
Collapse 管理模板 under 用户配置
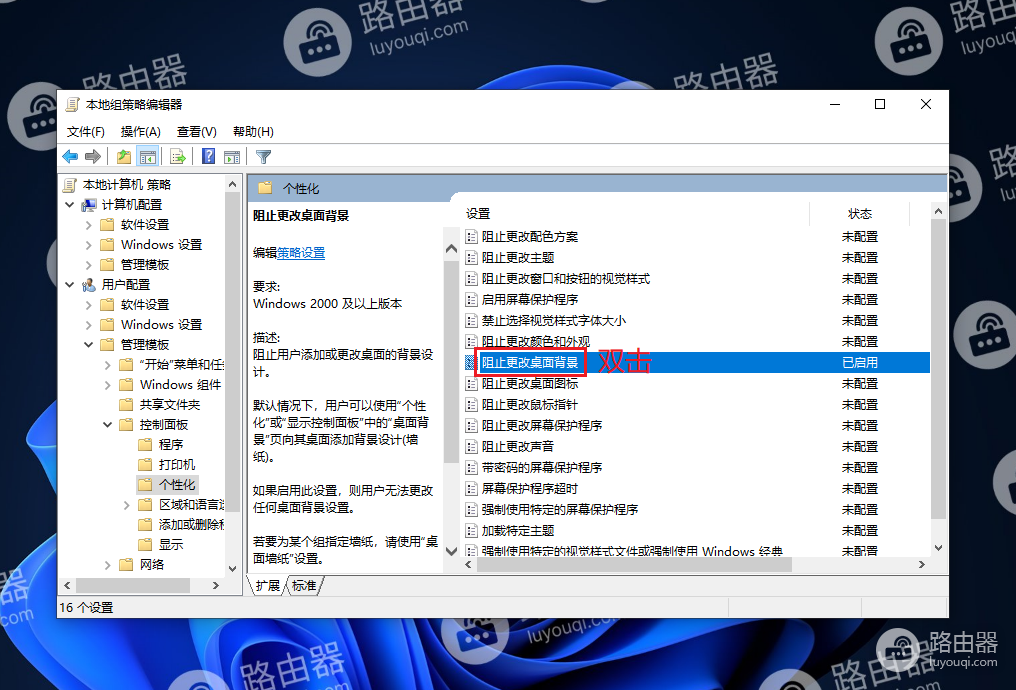(x=89, y=345)
